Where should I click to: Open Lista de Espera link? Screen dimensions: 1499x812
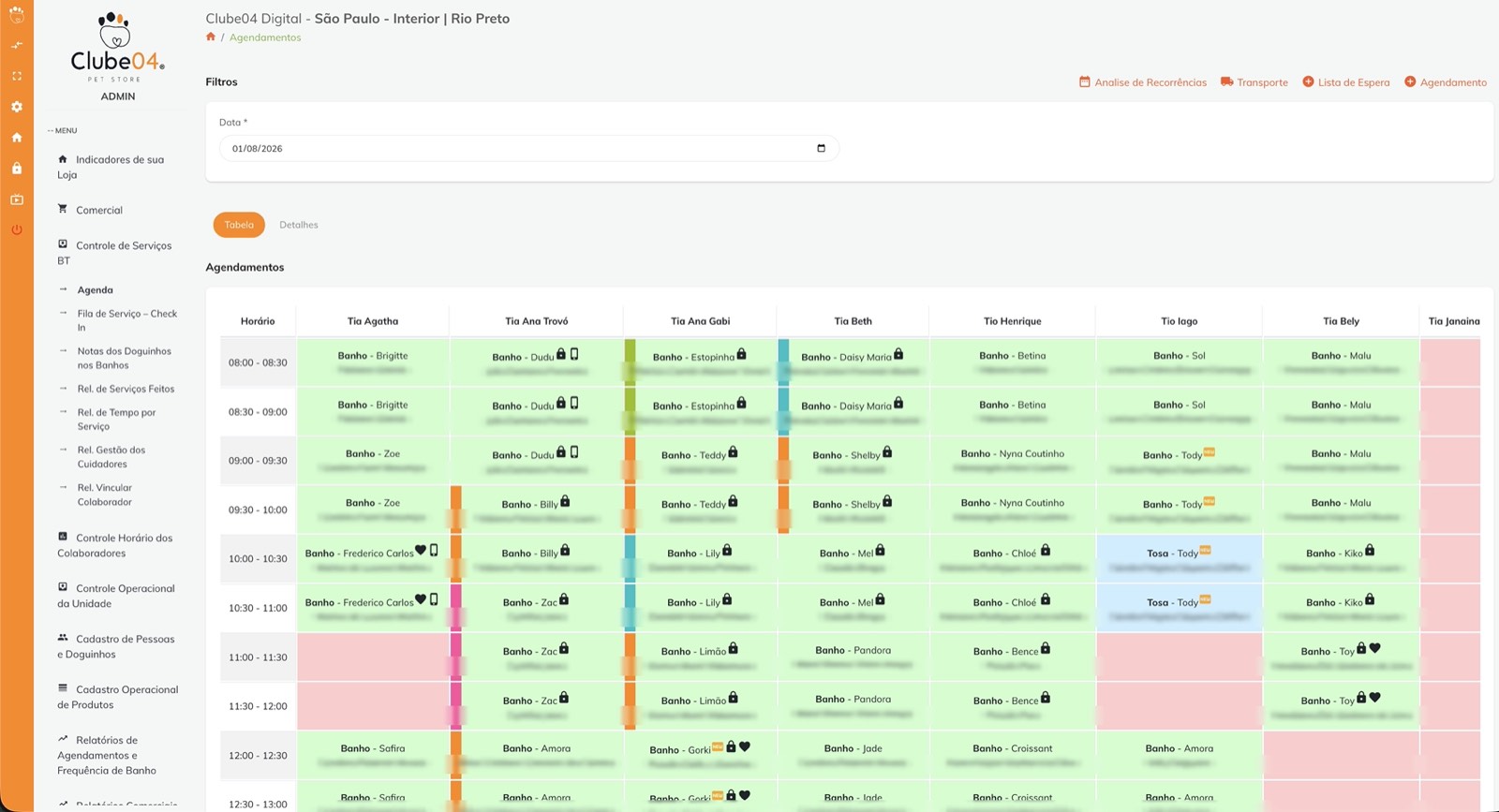[x=1354, y=82]
